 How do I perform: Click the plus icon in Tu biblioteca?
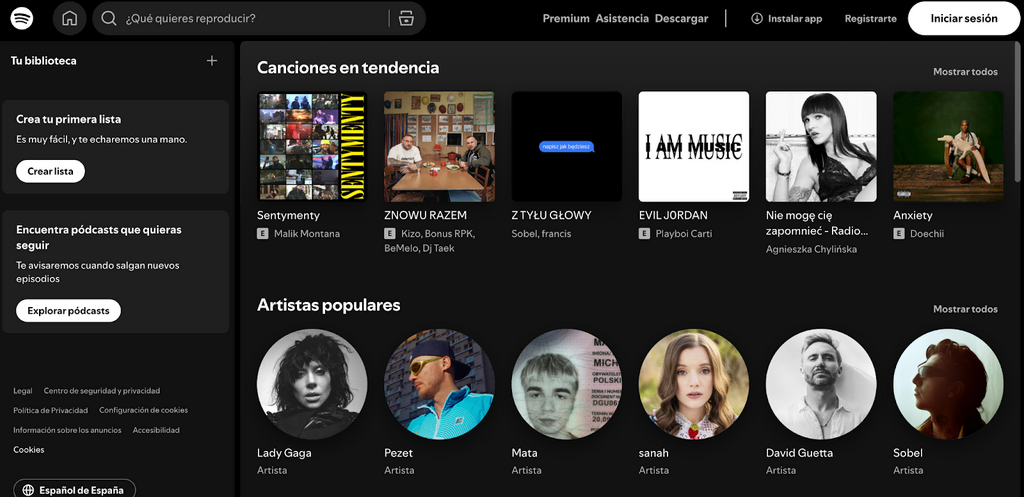tap(211, 61)
